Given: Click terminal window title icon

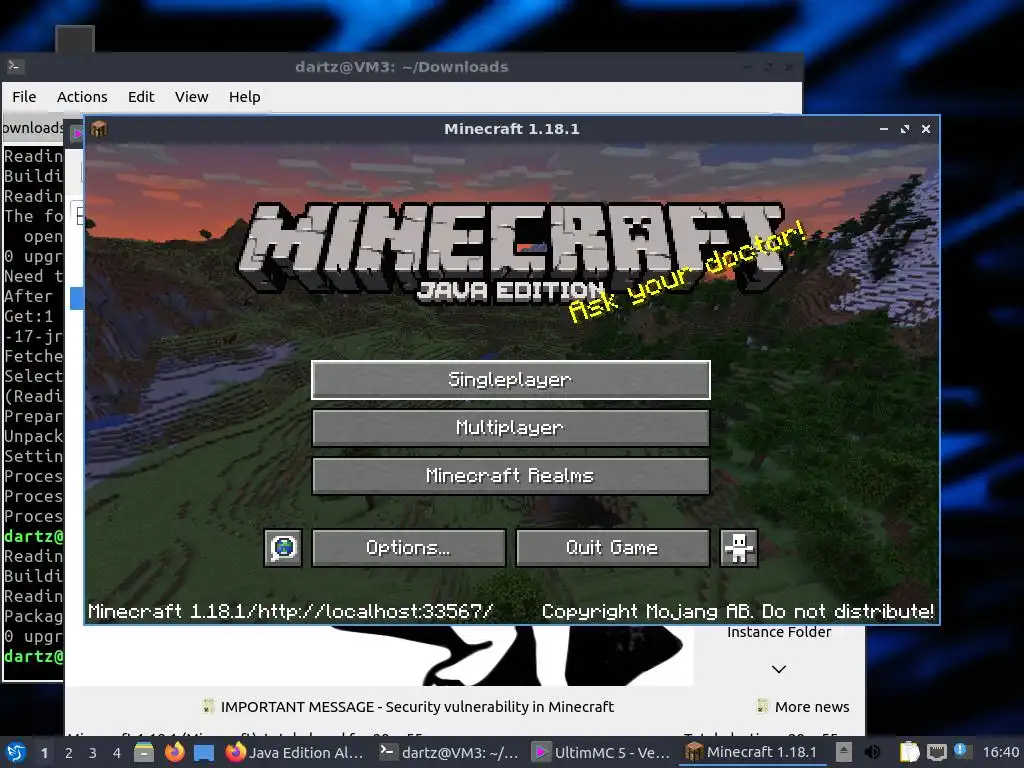Looking at the screenshot, I should 15,66.
